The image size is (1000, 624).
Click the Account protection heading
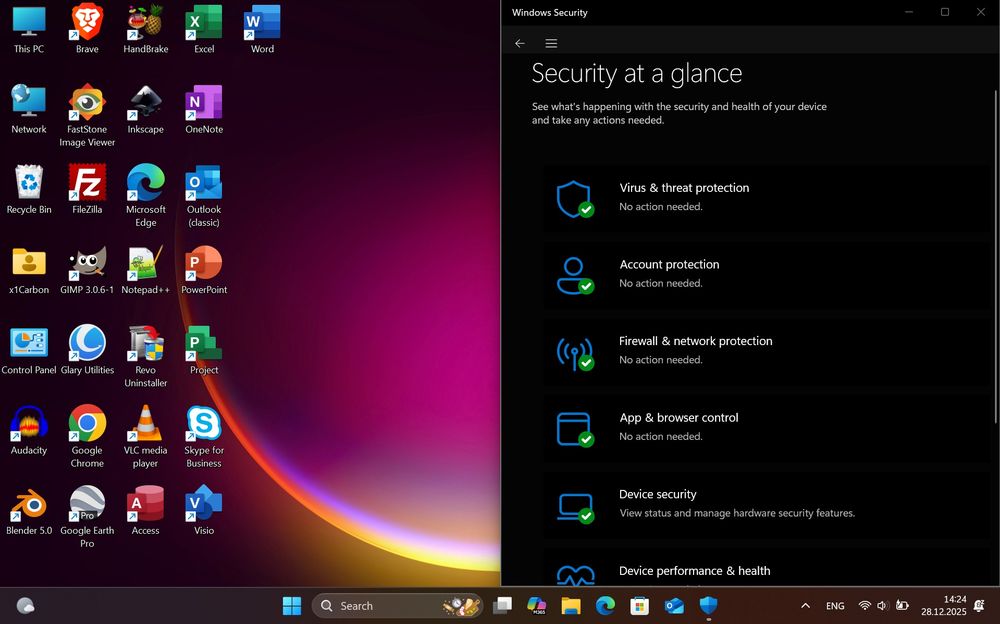tap(669, 264)
